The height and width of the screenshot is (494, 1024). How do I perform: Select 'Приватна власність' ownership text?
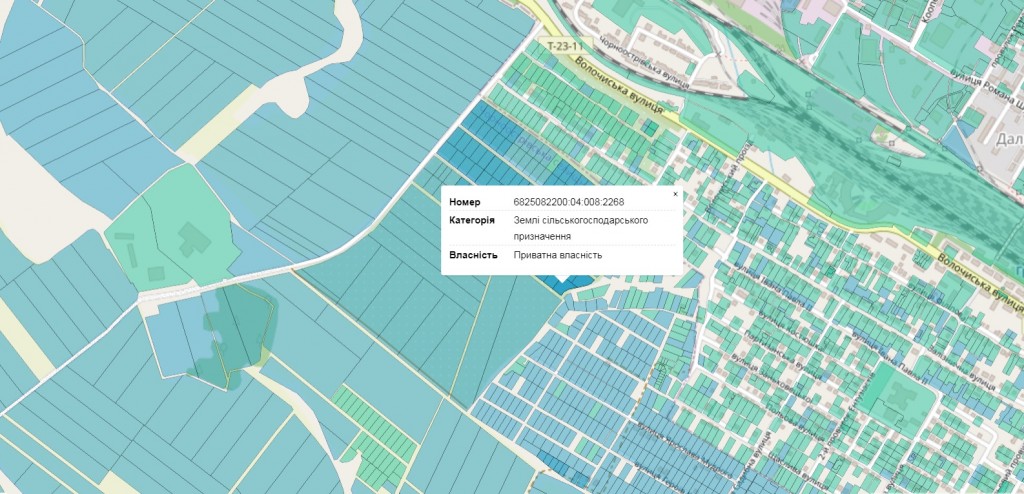(x=558, y=255)
